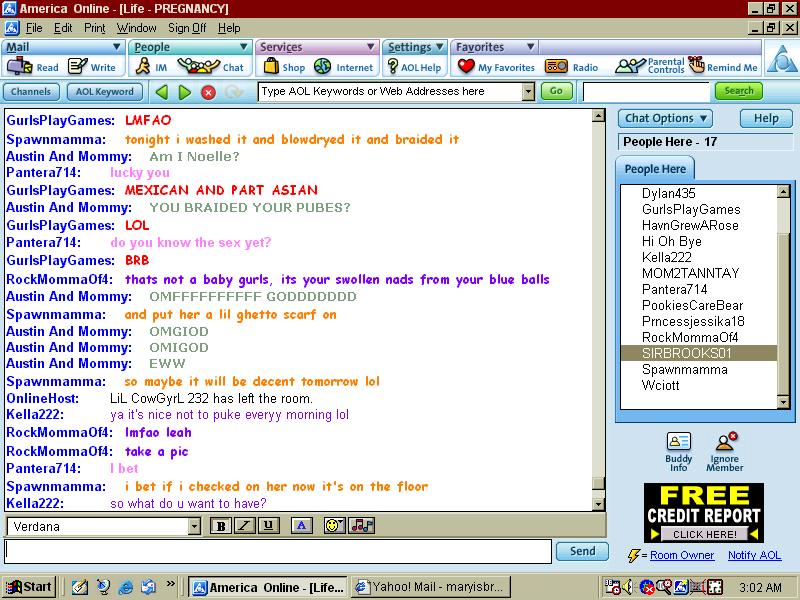
Task: Click the volume speaker tray icon
Action: (627, 587)
